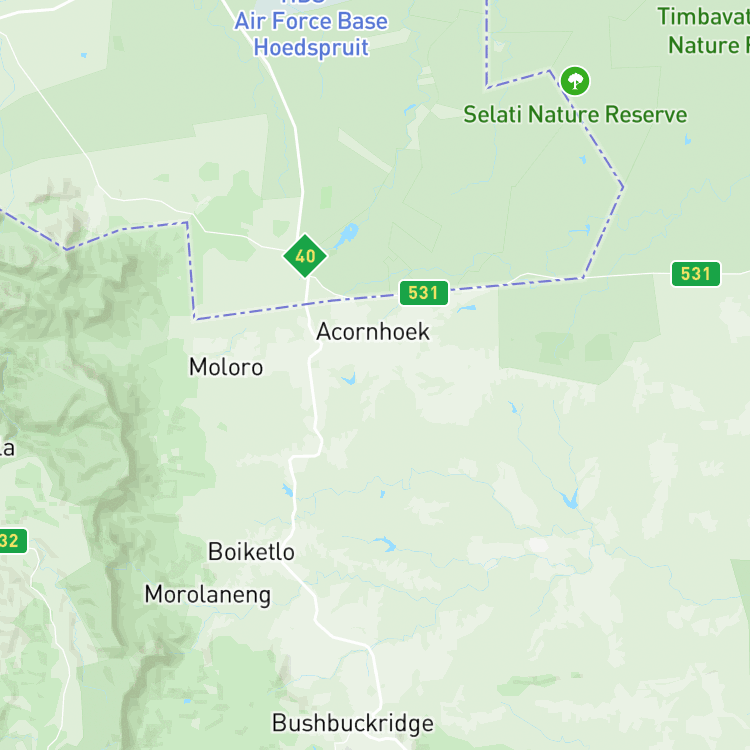Click the Air Force Base Hoedspruit label
The width and height of the screenshot is (750, 750).
(x=311, y=33)
